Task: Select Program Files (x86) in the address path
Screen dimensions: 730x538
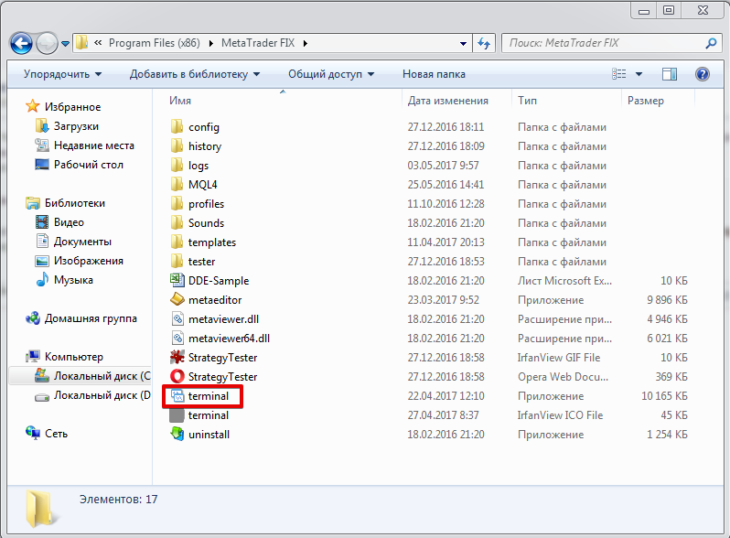Action: point(154,43)
